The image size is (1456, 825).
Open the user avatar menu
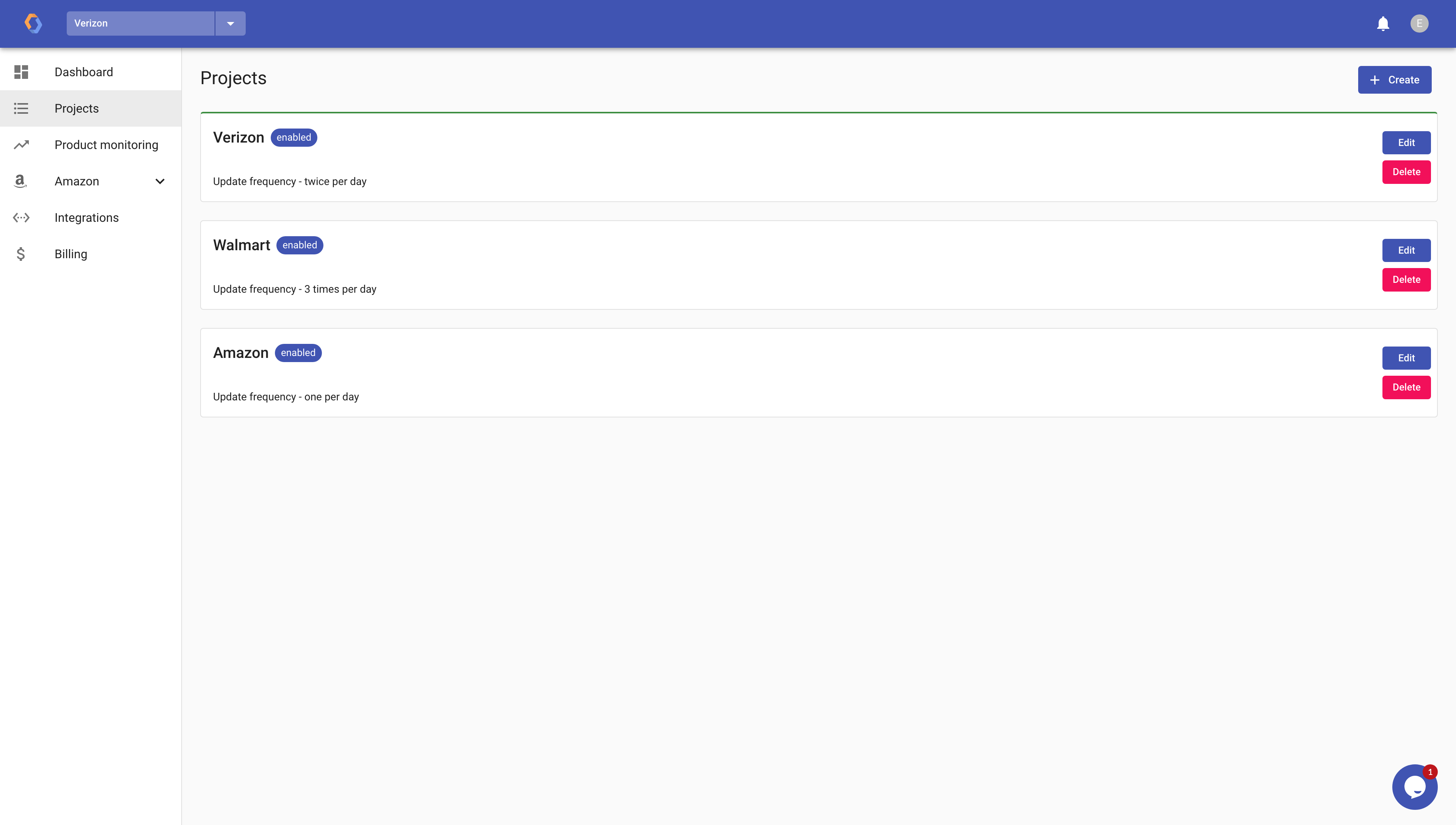click(1418, 23)
